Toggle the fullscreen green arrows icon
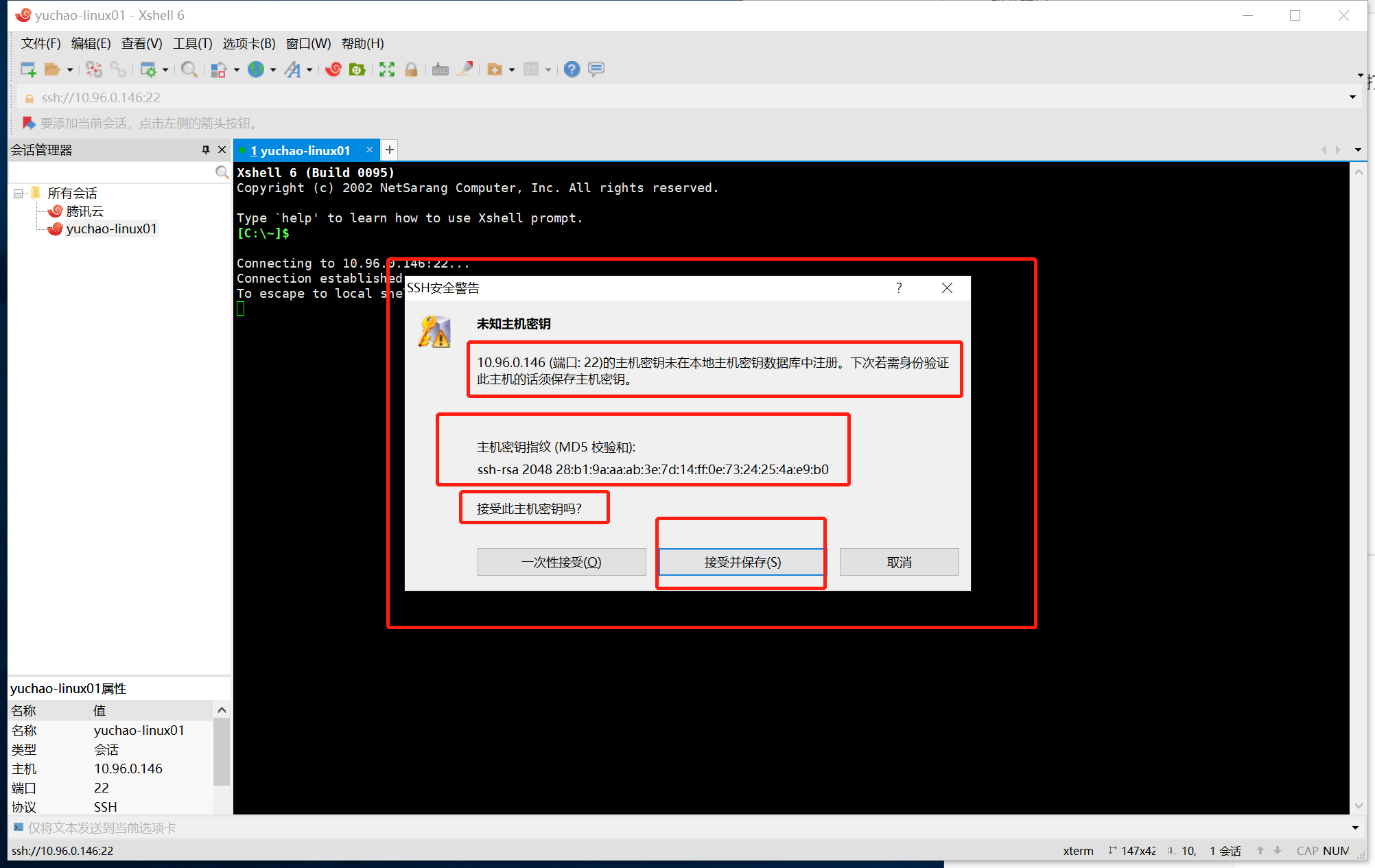The image size is (1375, 868). [x=387, y=69]
